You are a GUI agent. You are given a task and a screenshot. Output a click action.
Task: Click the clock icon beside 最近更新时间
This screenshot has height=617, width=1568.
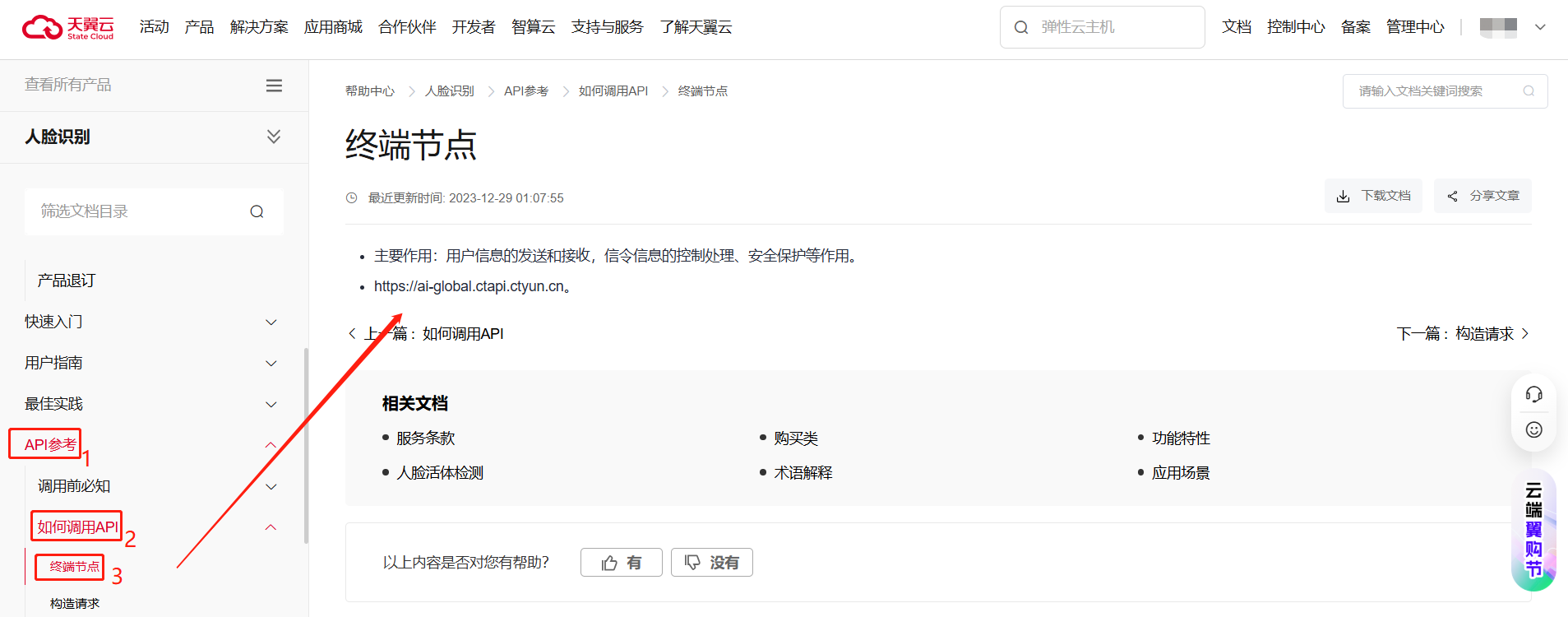pyautogui.click(x=352, y=197)
